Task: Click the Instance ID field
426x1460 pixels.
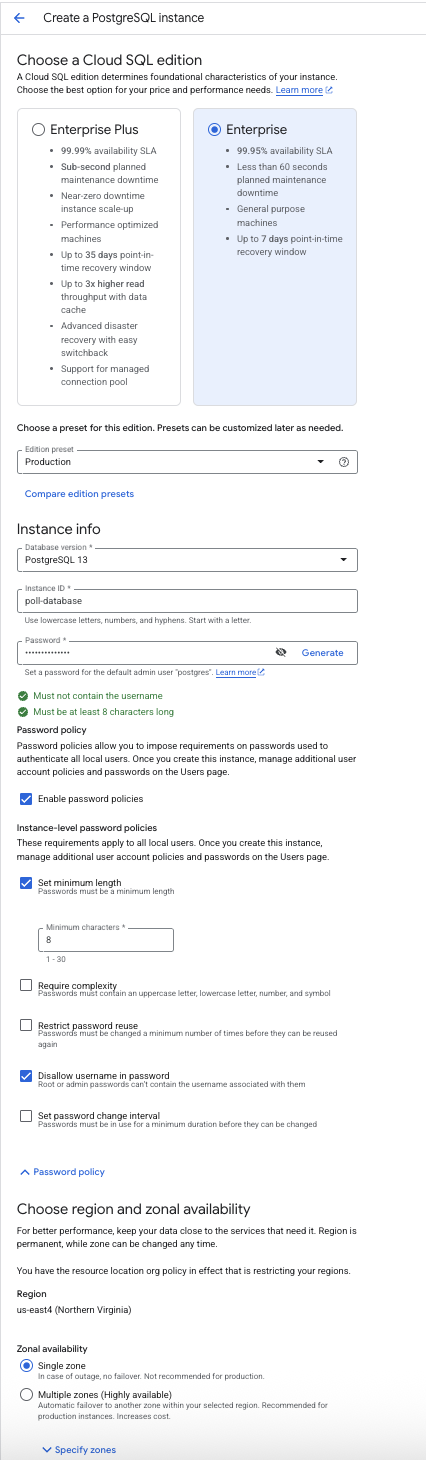Action: point(187,601)
